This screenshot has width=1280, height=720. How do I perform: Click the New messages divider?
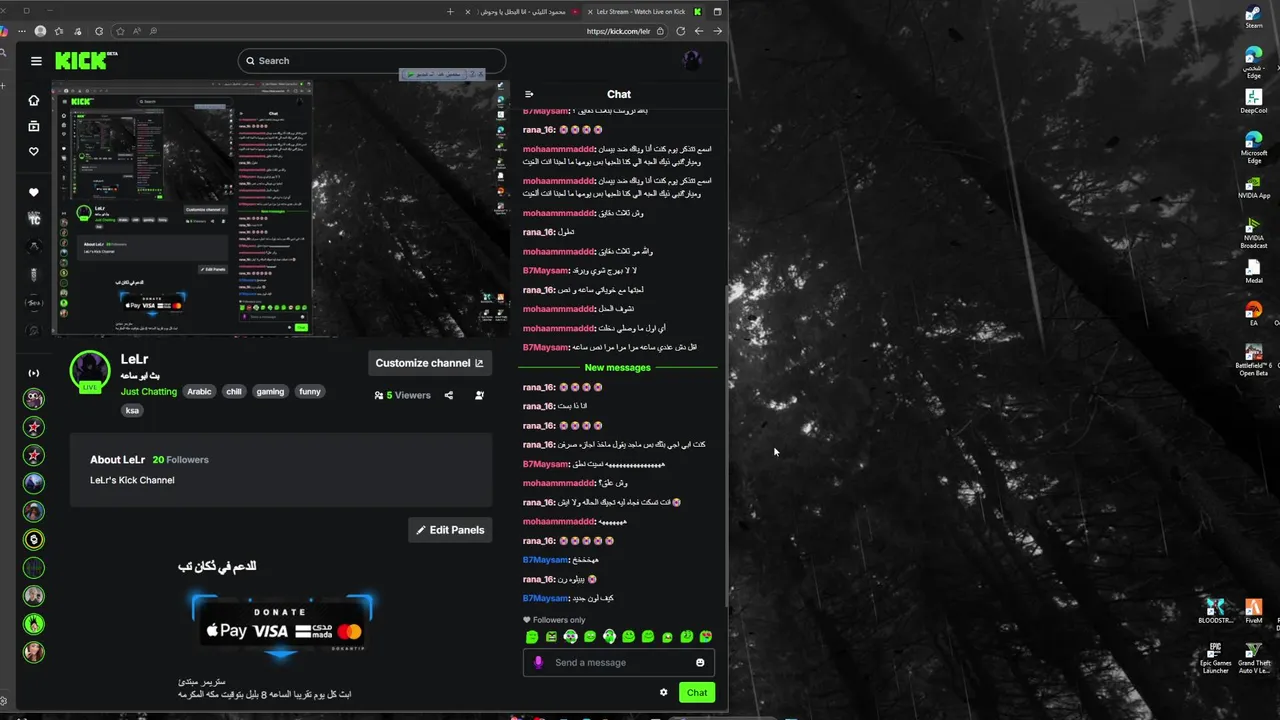618,368
